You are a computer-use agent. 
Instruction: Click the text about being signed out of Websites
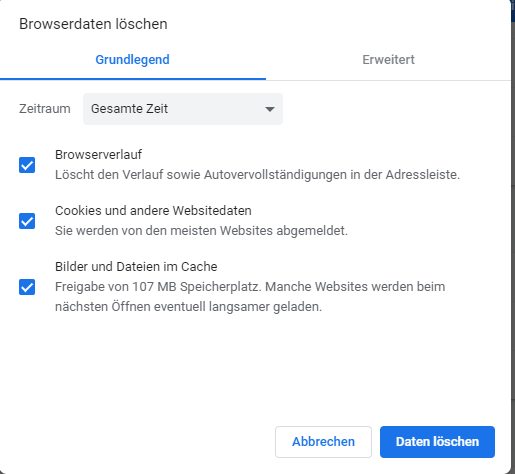[201, 231]
